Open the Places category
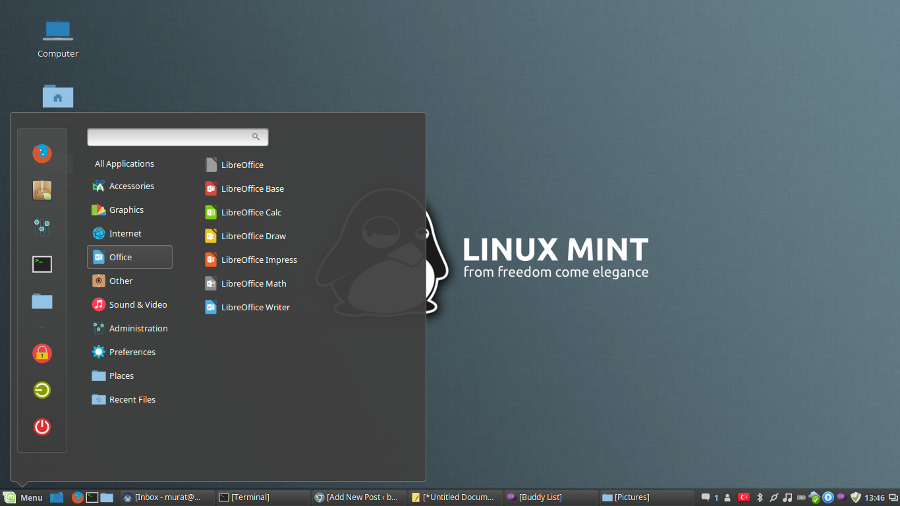900x506 pixels. 130,376
